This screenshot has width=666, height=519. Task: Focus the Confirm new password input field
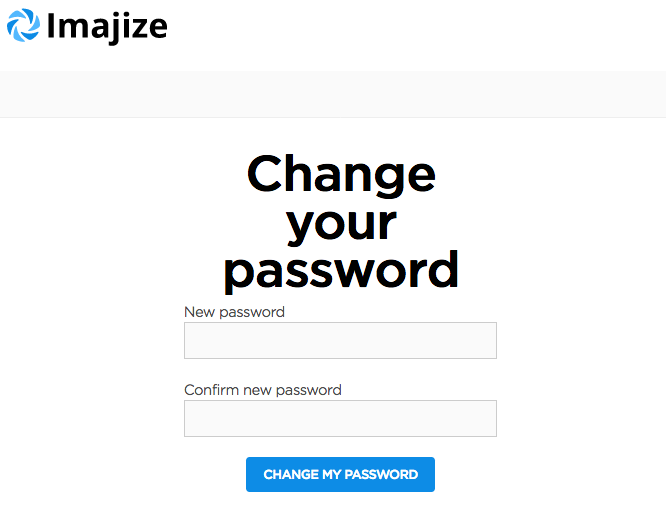[340, 418]
